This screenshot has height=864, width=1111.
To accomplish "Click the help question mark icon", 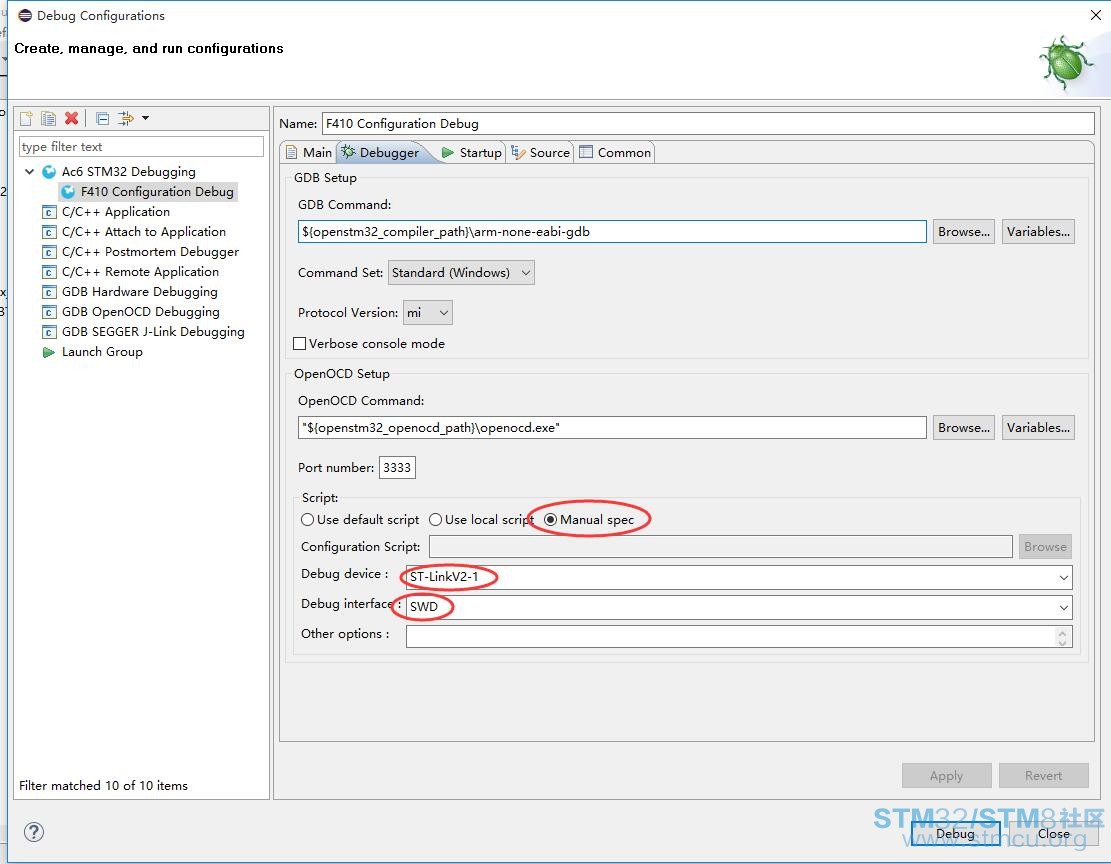I will click(x=34, y=831).
